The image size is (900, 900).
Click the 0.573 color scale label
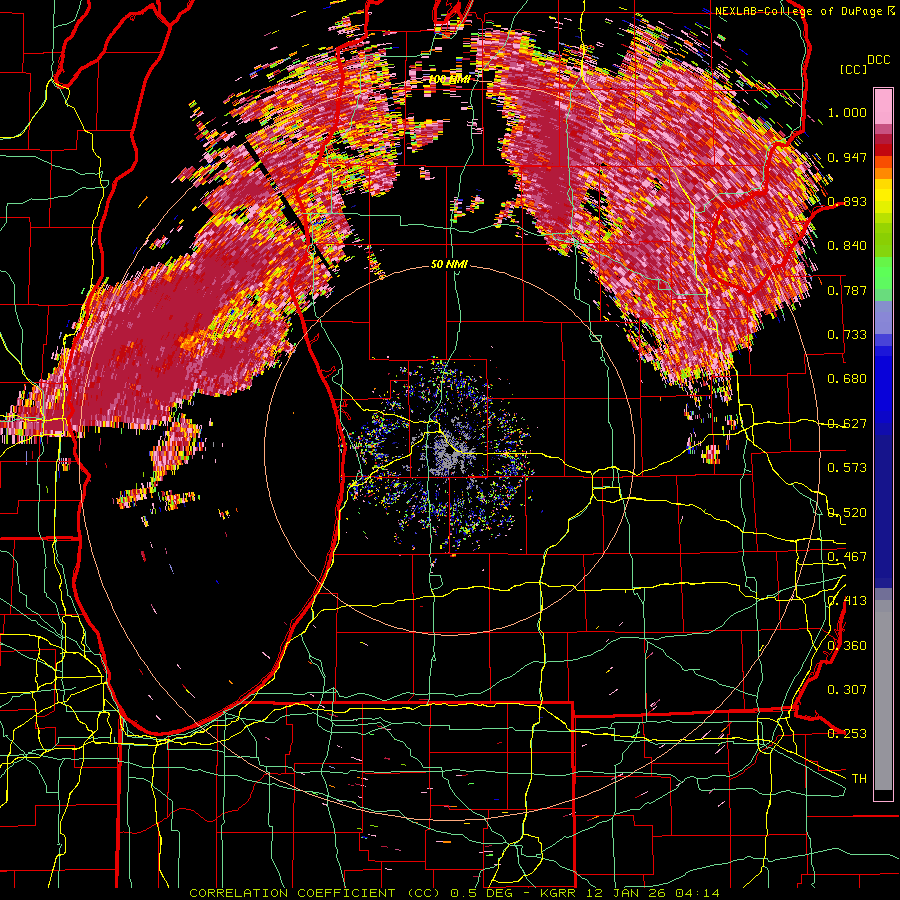point(847,468)
